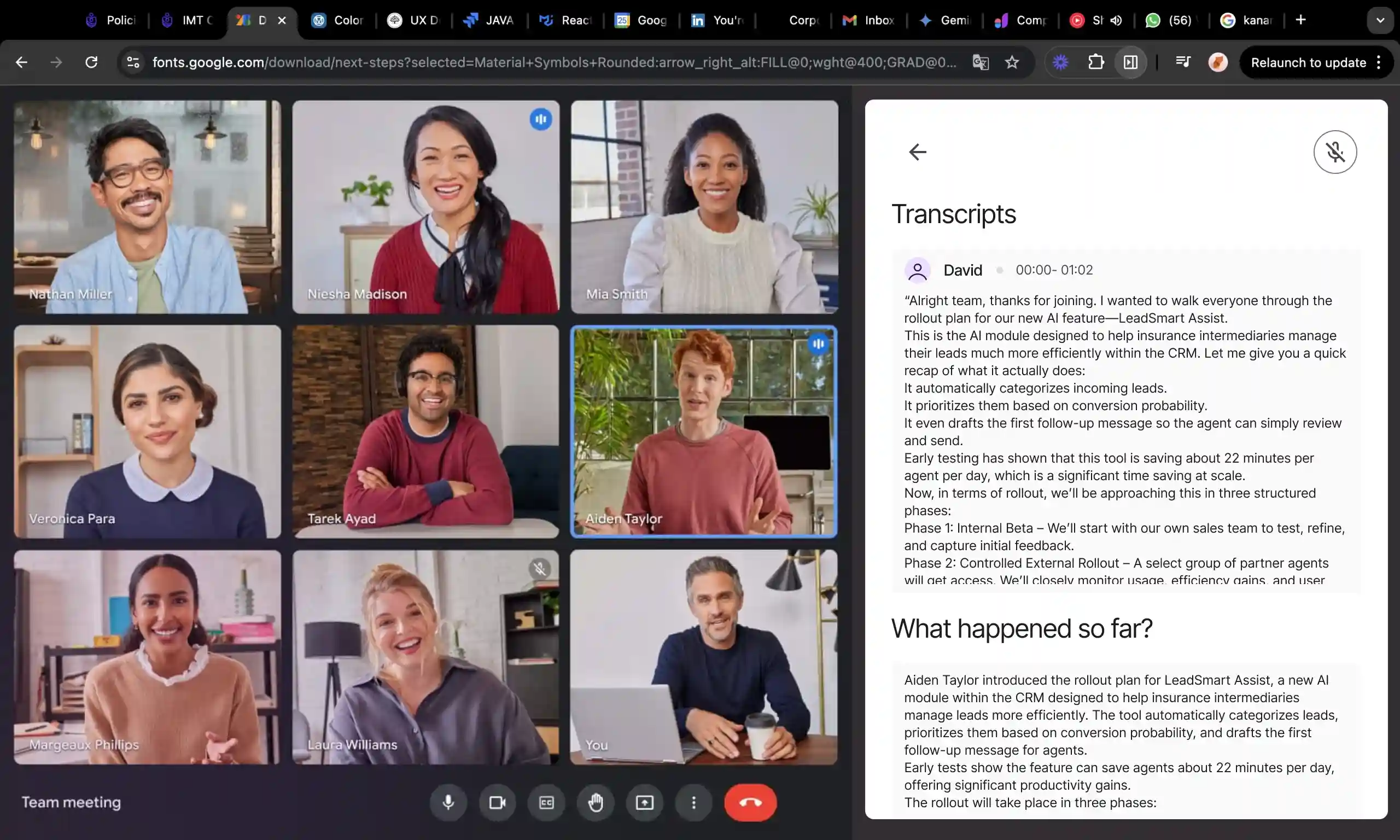Open Chrome menu beside Relaunch to update

click(1379, 62)
